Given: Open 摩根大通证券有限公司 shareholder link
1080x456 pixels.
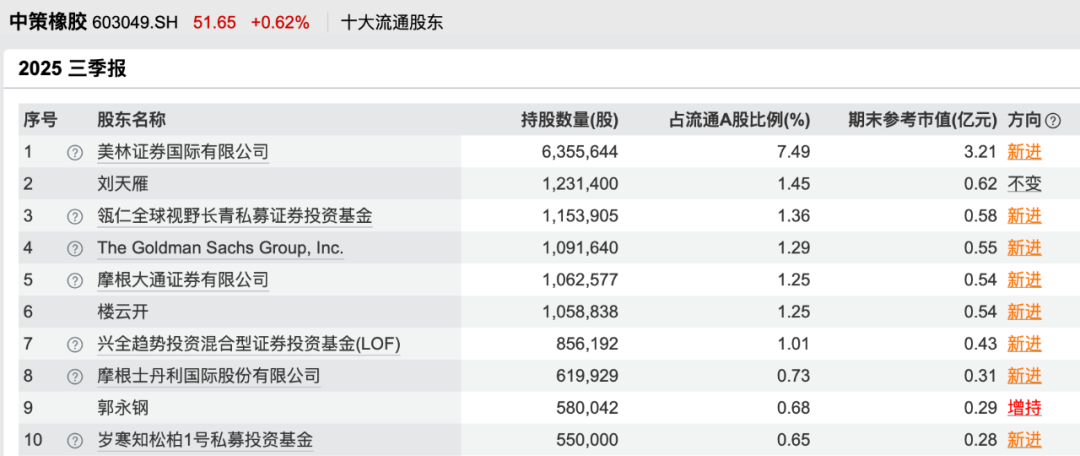Looking at the screenshot, I should click(x=183, y=280).
